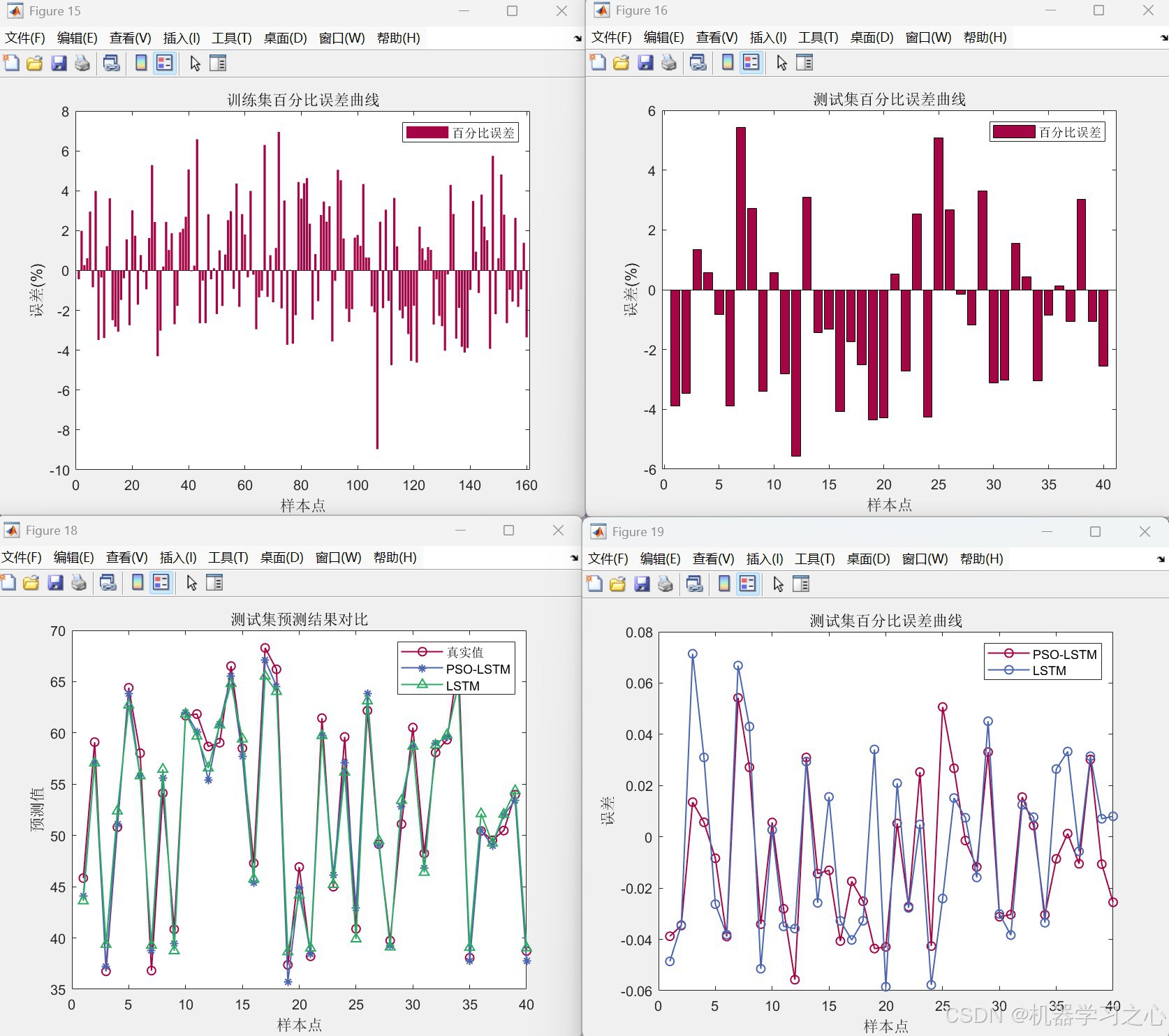Insert a colorbar in Figure 19
1169x1036 pixels.
pos(724,584)
